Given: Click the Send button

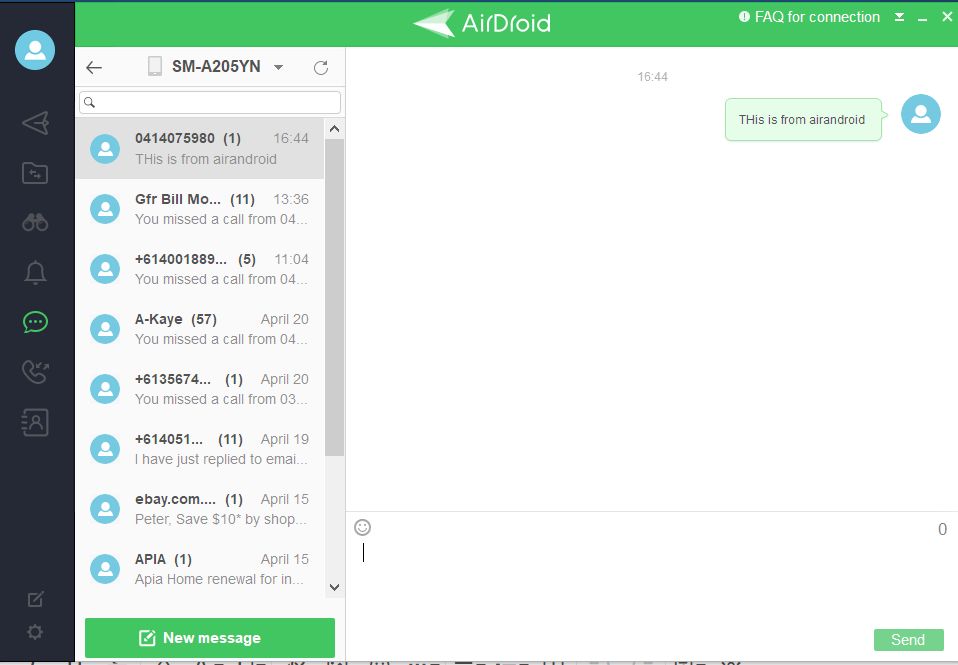Looking at the screenshot, I should tap(908, 639).
